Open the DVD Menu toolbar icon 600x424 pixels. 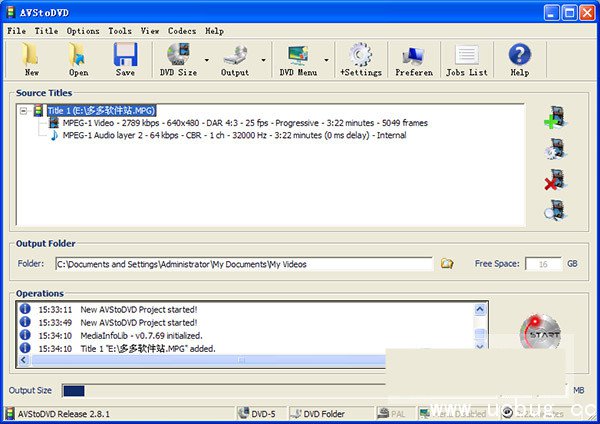tap(298, 59)
